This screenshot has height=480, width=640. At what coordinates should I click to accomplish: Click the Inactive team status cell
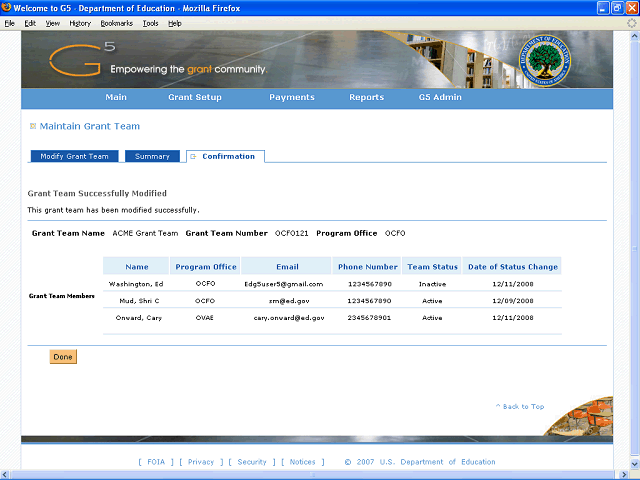pyautogui.click(x=432, y=284)
